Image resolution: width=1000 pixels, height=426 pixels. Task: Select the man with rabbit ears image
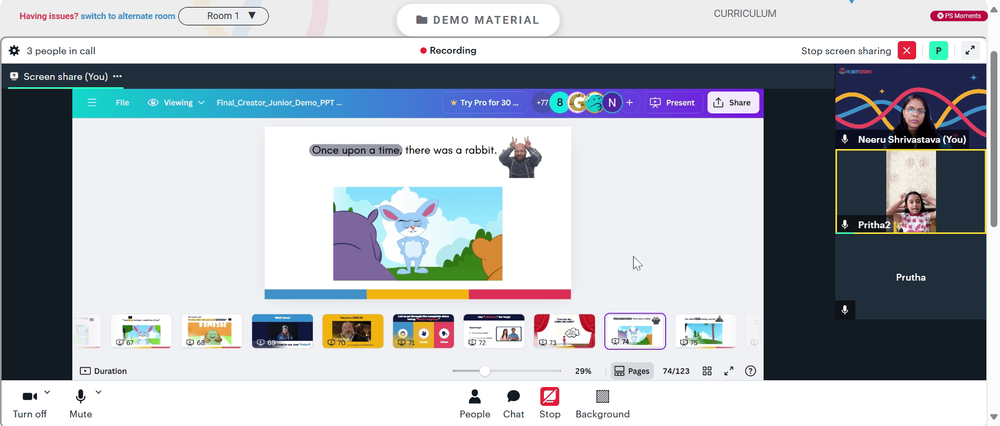520,157
